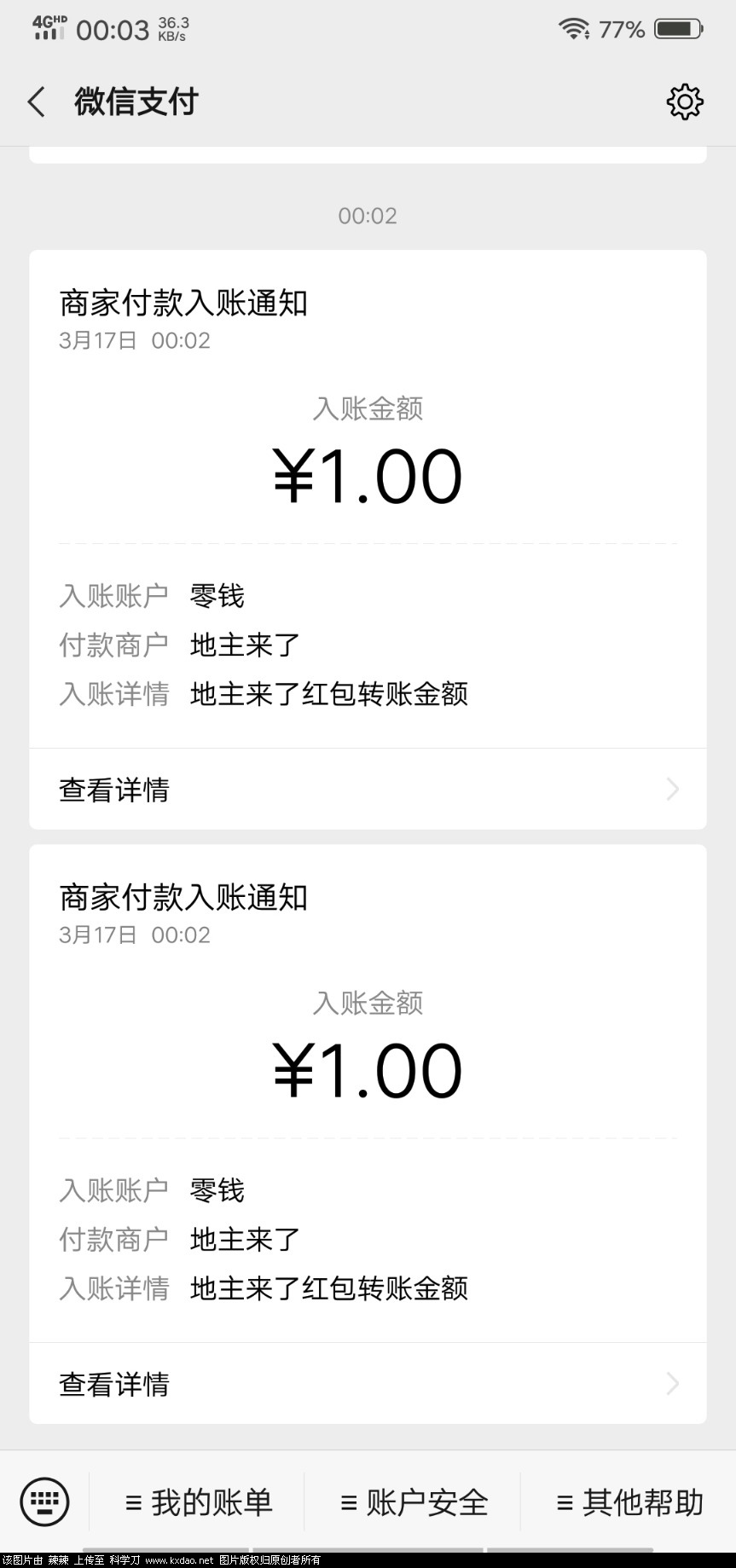Tap the 微信支付 page title
The image size is (736, 1568).
pyautogui.click(x=136, y=102)
